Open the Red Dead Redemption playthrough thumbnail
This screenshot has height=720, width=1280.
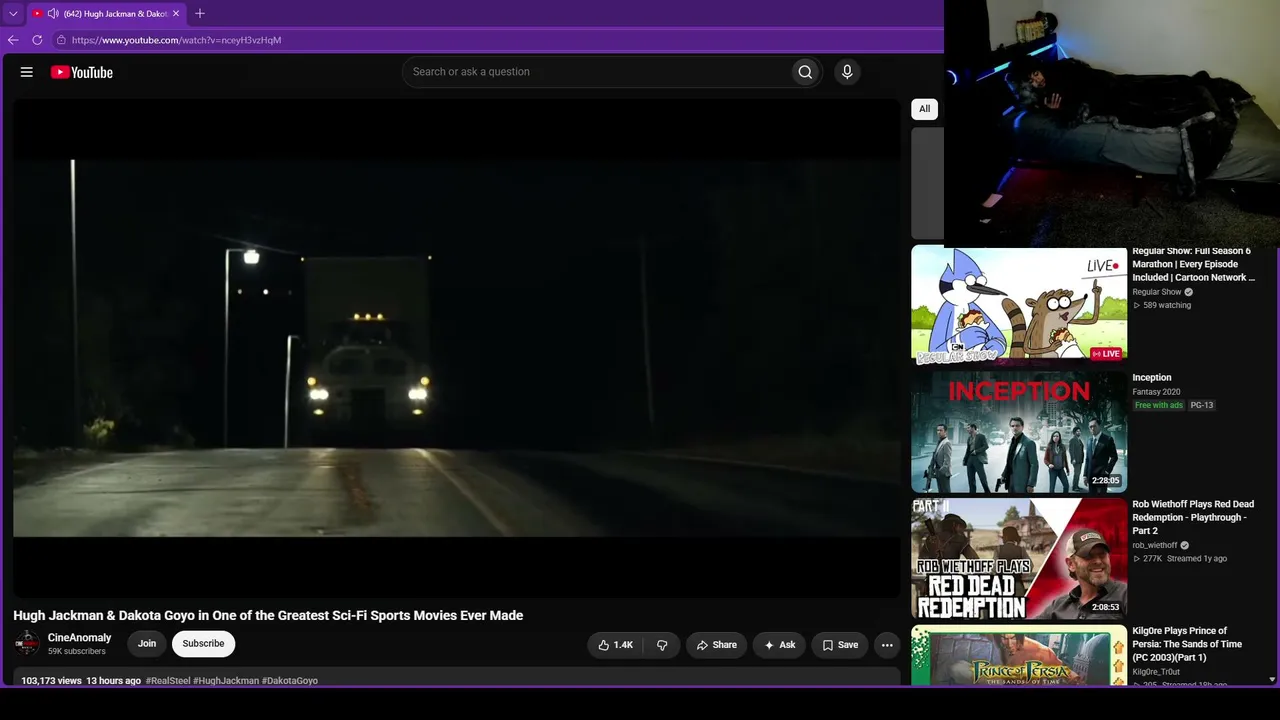(1019, 559)
